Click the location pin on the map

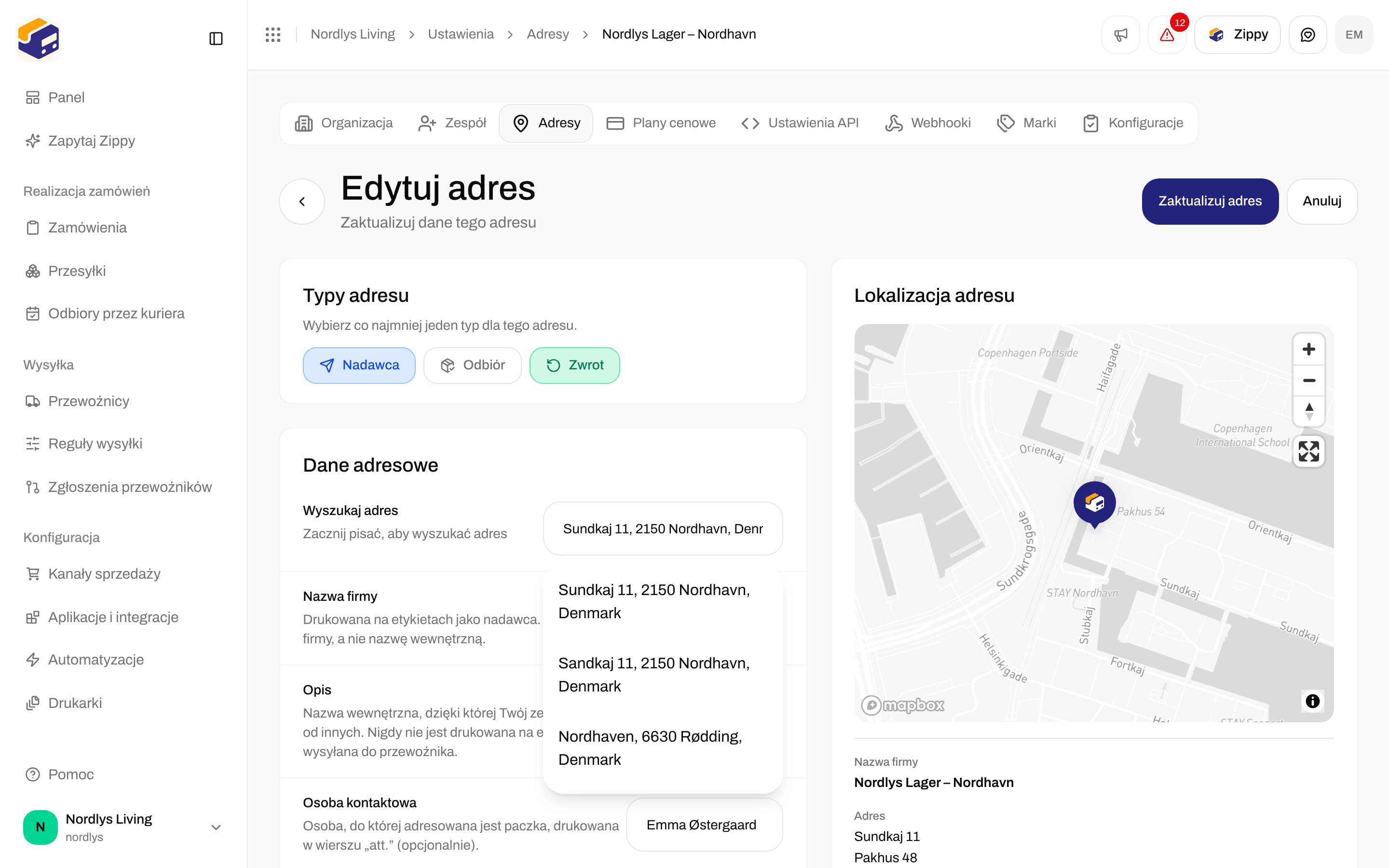tap(1094, 504)
